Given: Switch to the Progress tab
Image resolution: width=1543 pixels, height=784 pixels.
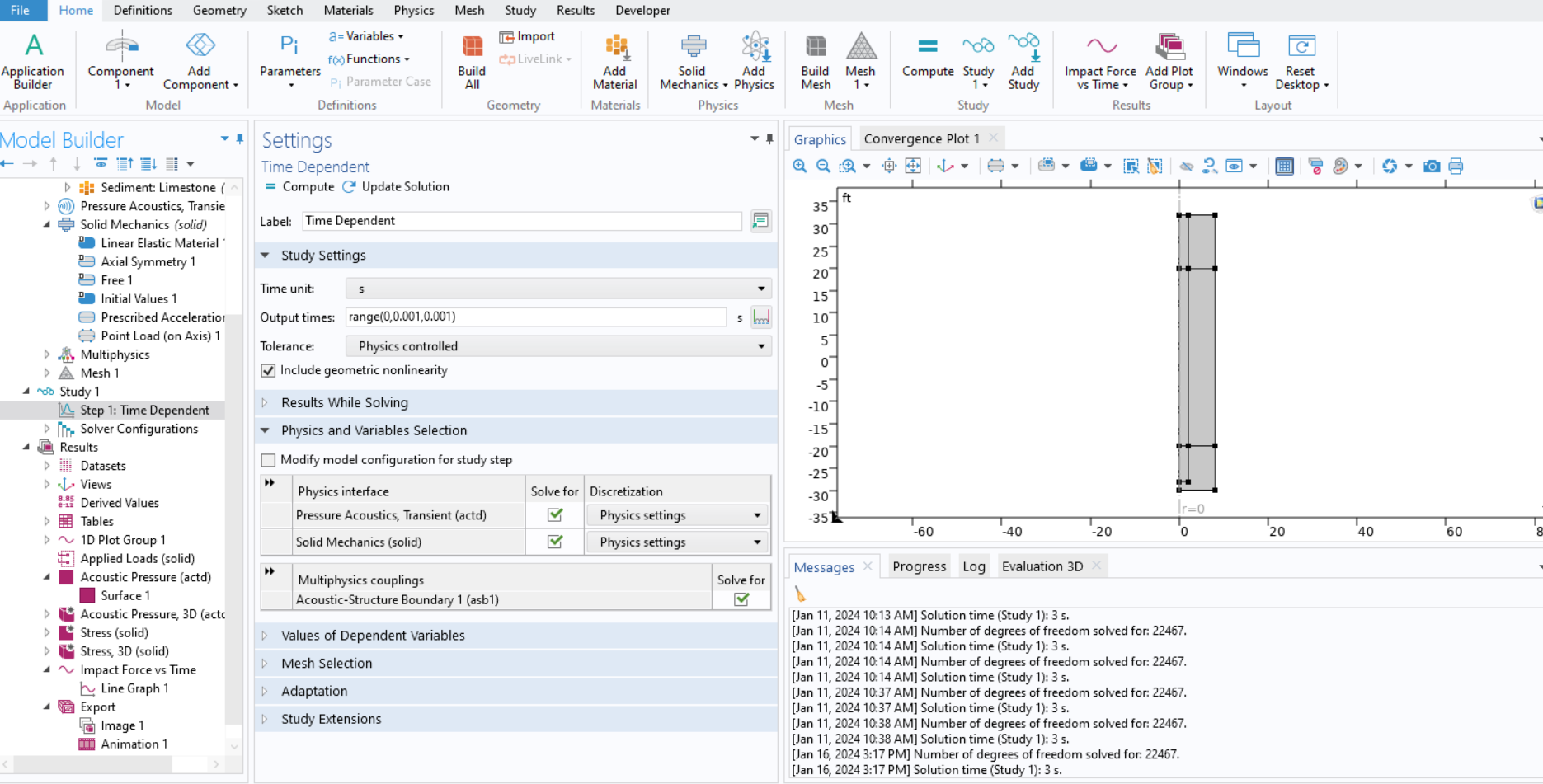Looking at the screenshot, I should [x=920, y=566].
